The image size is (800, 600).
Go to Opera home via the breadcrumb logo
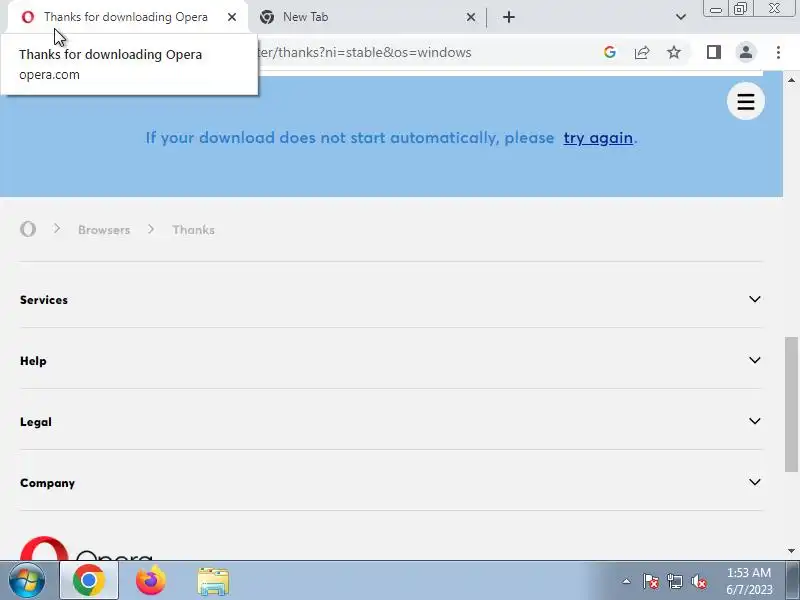click(x=28, y=229)
